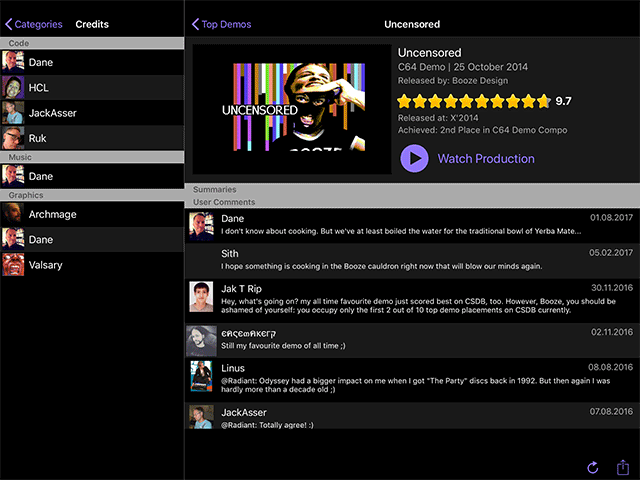Click Valsary's red avatar picture
Image resolution: width=640 pixels, height=480 pixels.
(13, 264)
